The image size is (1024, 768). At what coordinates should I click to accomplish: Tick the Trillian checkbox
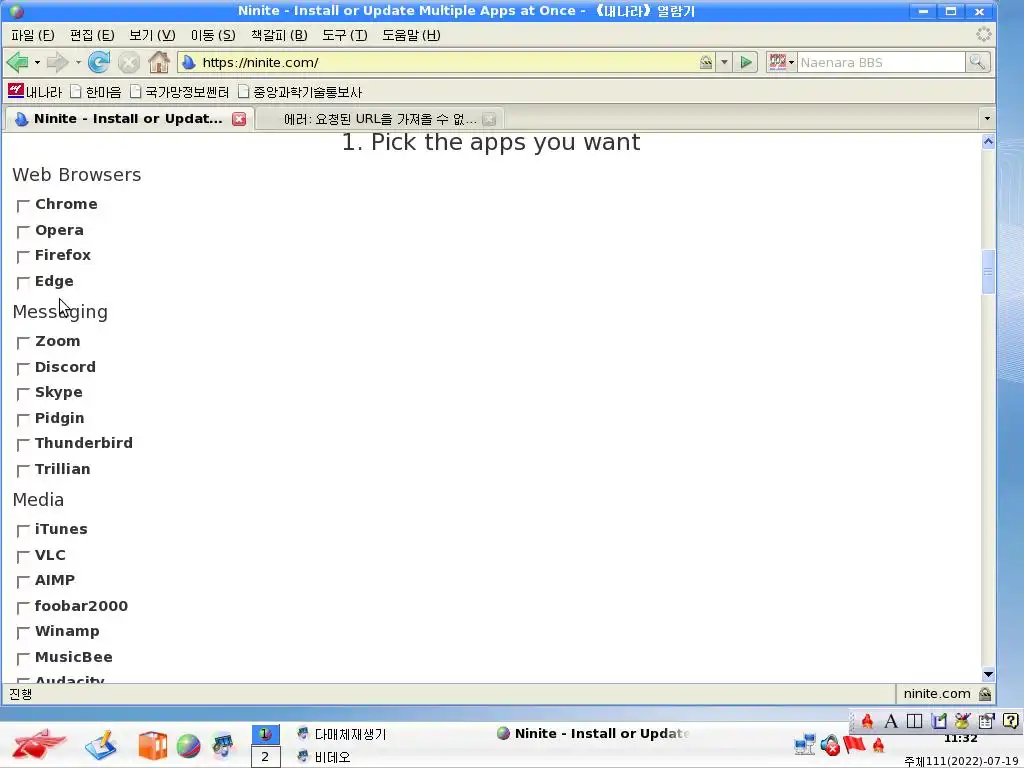coord(23,471)
